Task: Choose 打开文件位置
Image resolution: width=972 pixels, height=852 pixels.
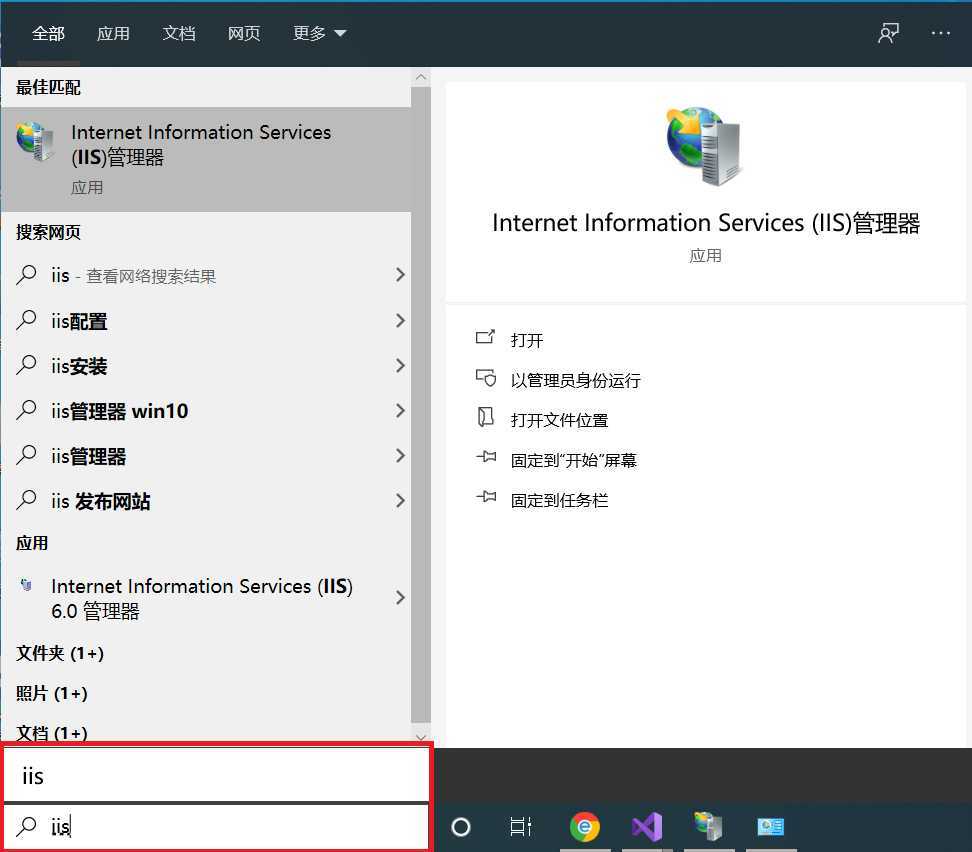Action: [559, 420]
